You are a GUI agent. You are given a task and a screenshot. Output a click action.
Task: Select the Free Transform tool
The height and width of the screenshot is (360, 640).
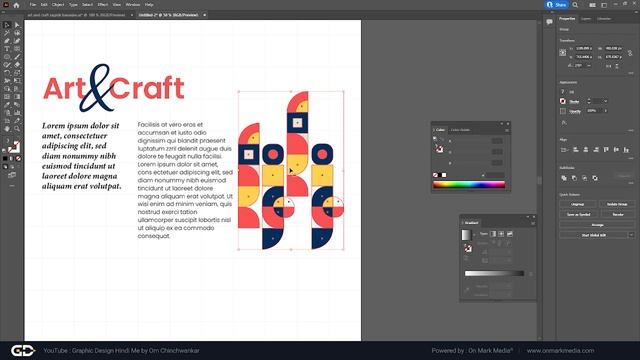click(17, 81)
